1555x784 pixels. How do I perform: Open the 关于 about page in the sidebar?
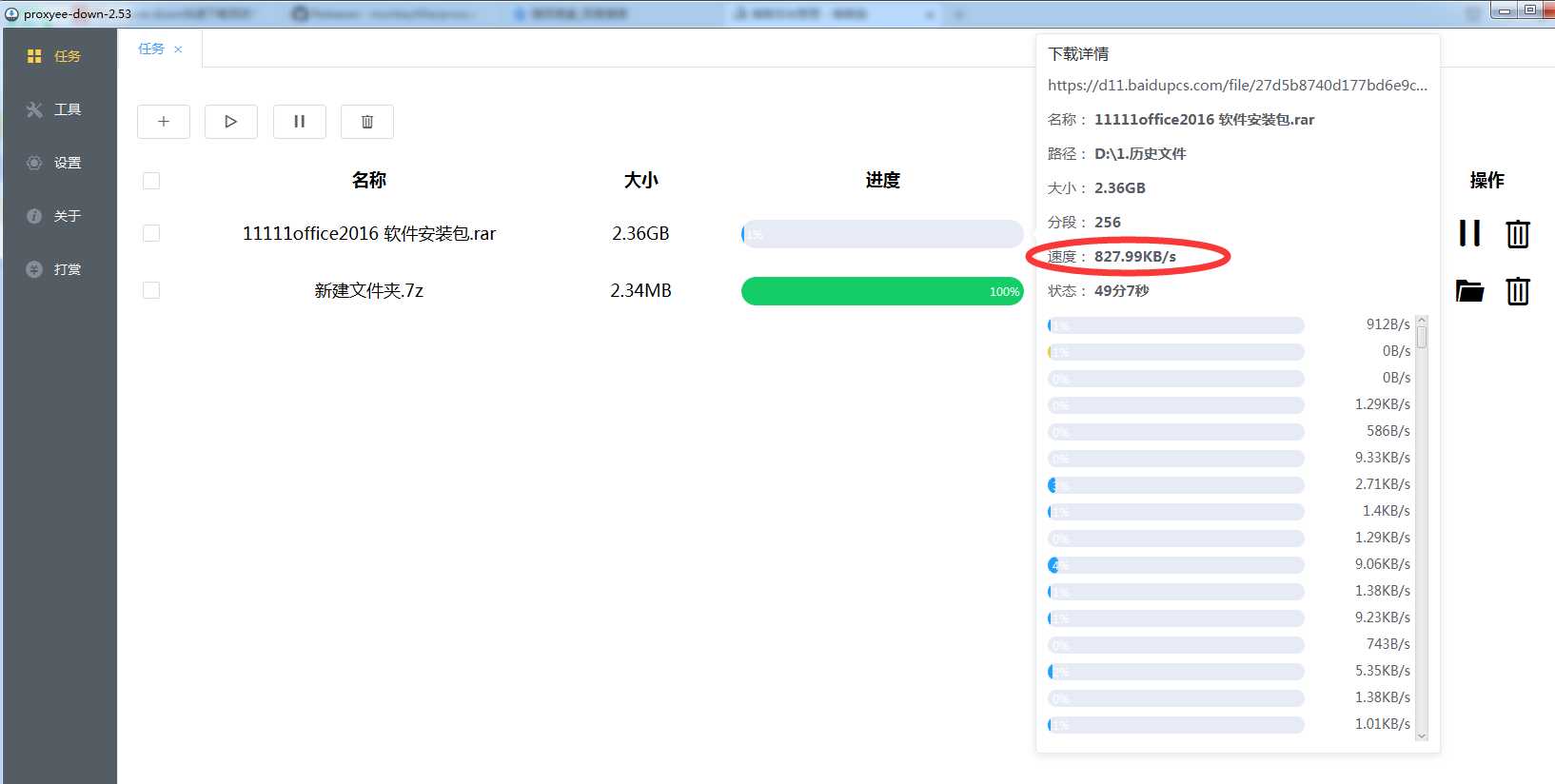pos(59,216)
